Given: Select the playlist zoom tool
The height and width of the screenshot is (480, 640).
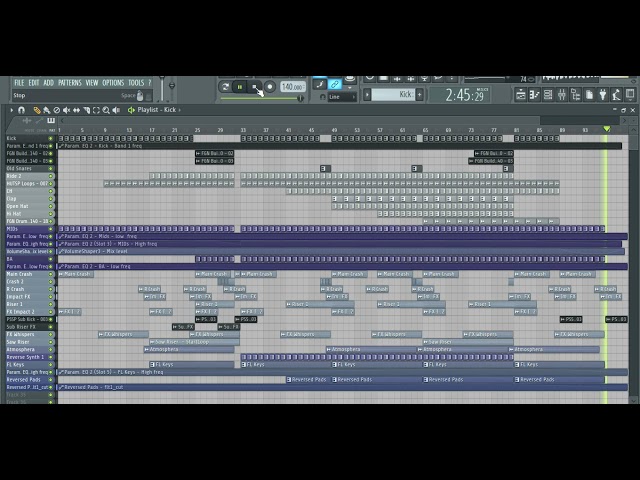Looking at the screenshot, I should click(106, 110).
